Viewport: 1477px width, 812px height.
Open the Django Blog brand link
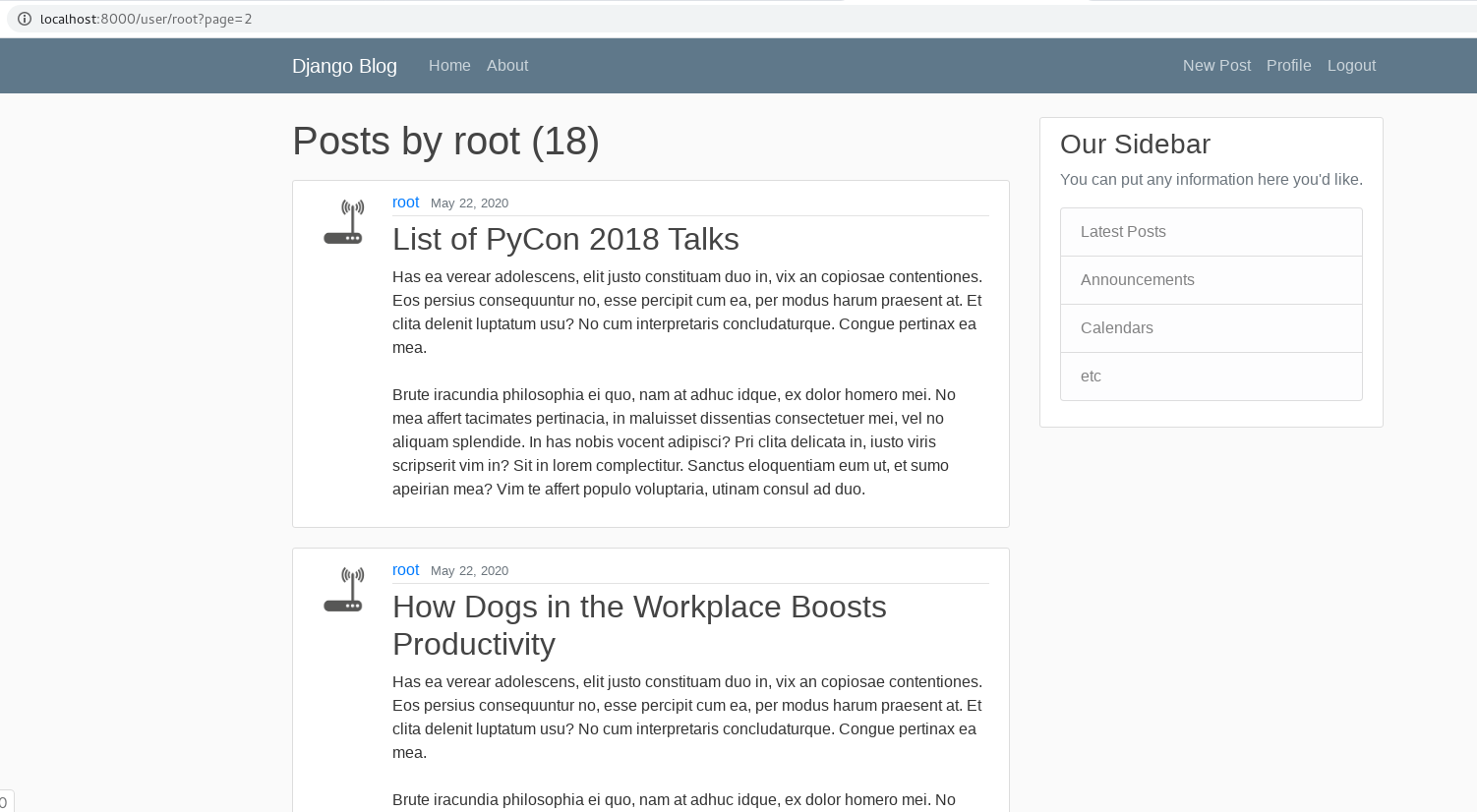344,66
